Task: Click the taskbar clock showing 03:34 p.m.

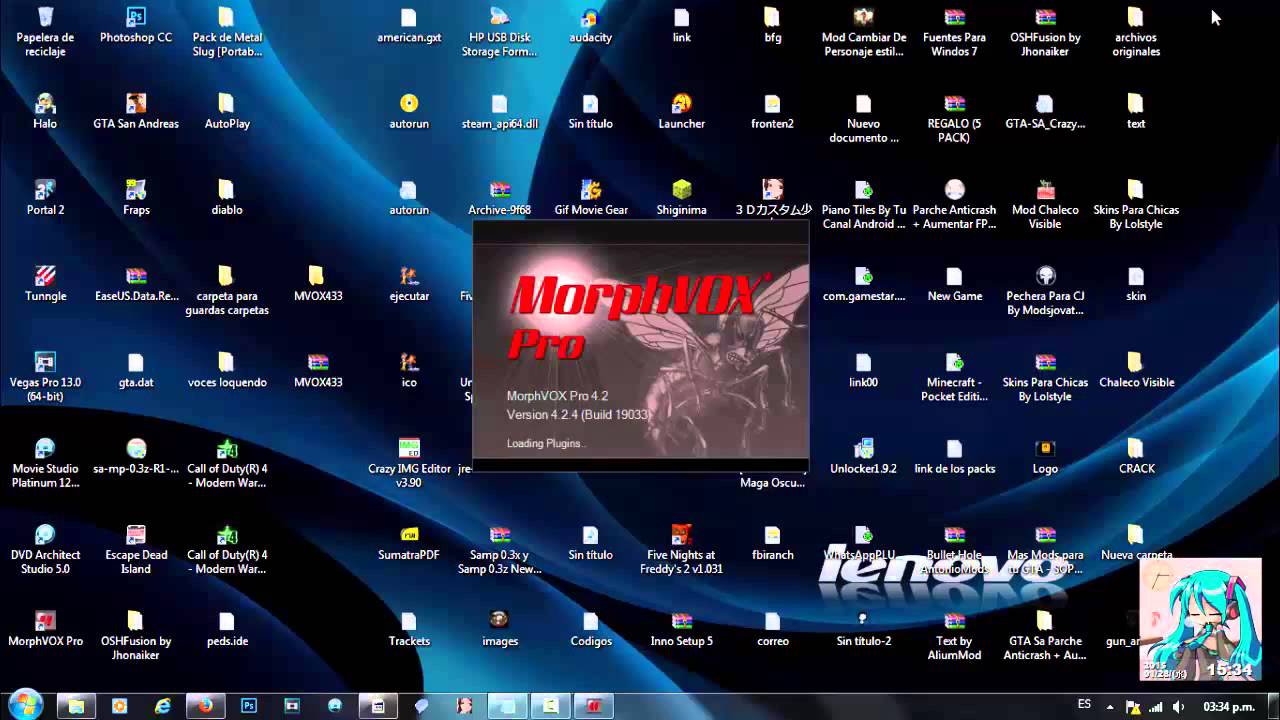Action: [1229, 706]
